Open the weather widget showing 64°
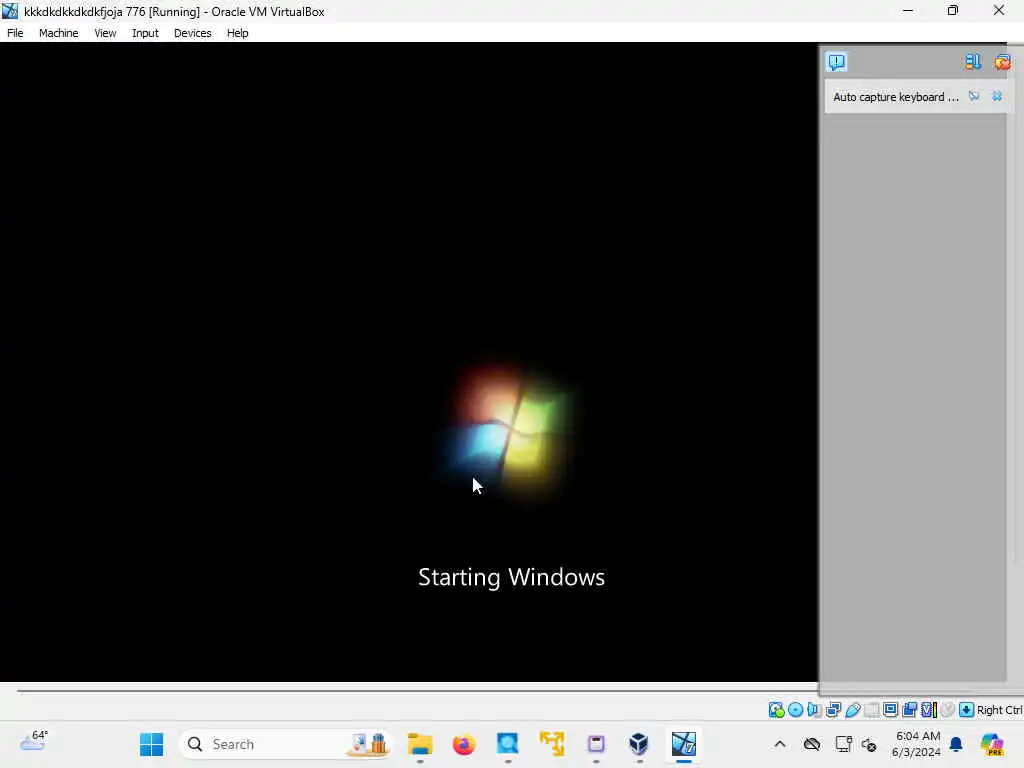Image resolution: width=1024 pixels, height=768 pixels. click(x=34, y=742)
